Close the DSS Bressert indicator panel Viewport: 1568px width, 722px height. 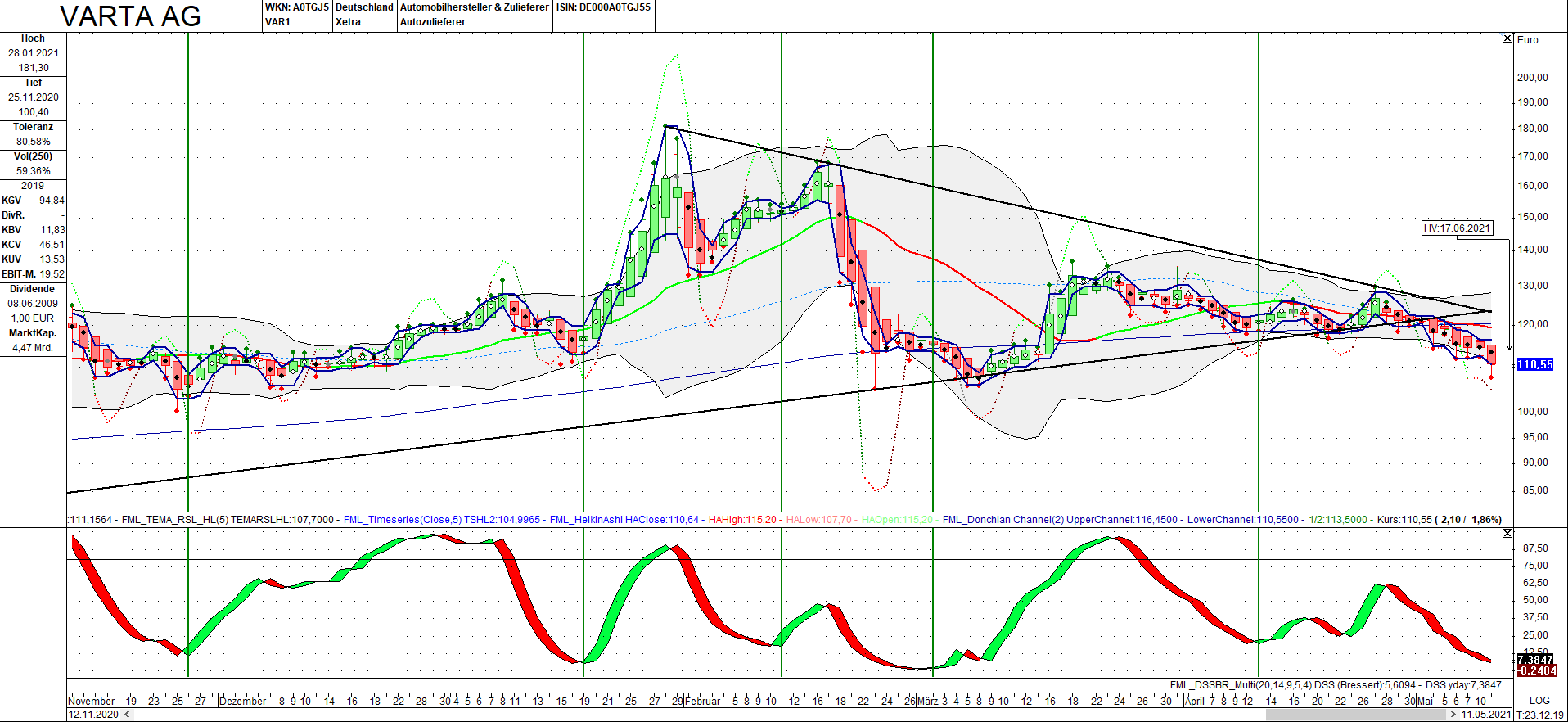(x=1507, y=533)
